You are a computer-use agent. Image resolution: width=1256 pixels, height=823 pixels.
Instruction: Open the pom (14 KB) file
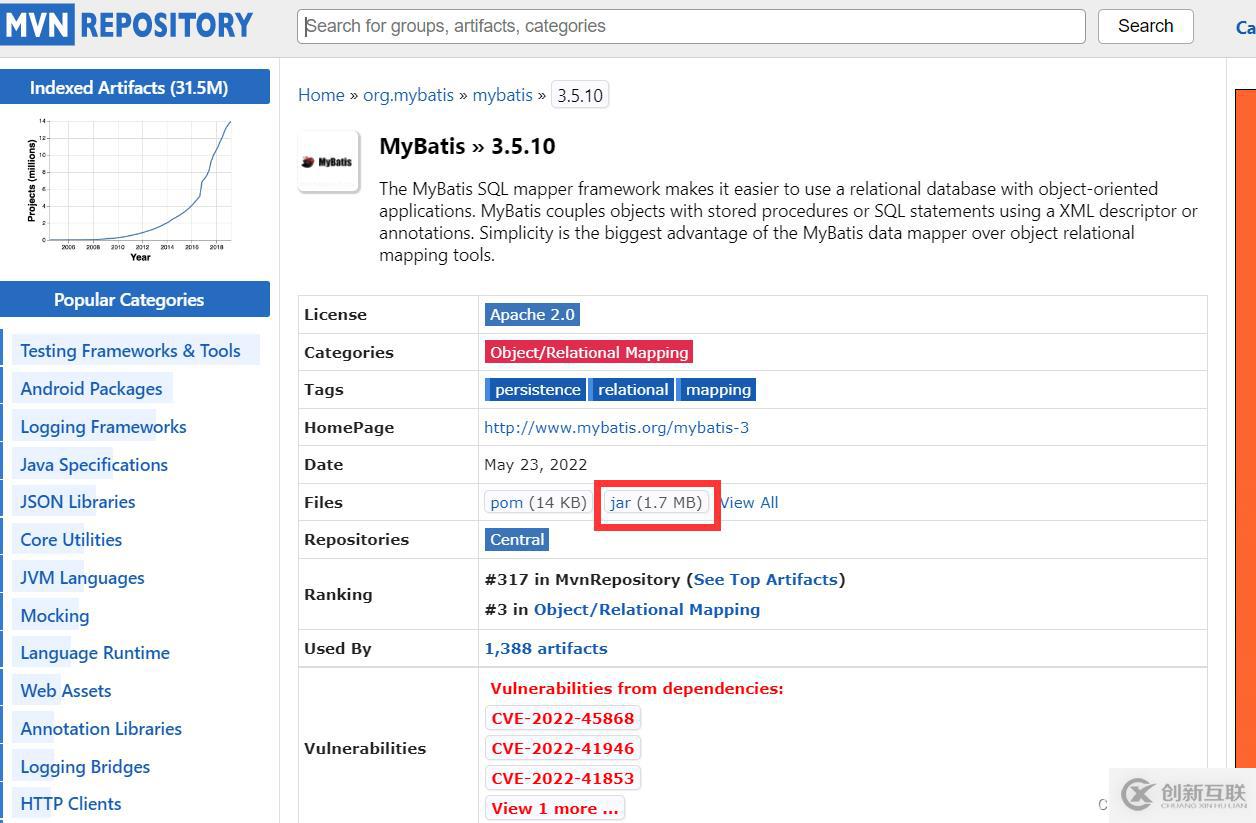click(x=538, y=502)
